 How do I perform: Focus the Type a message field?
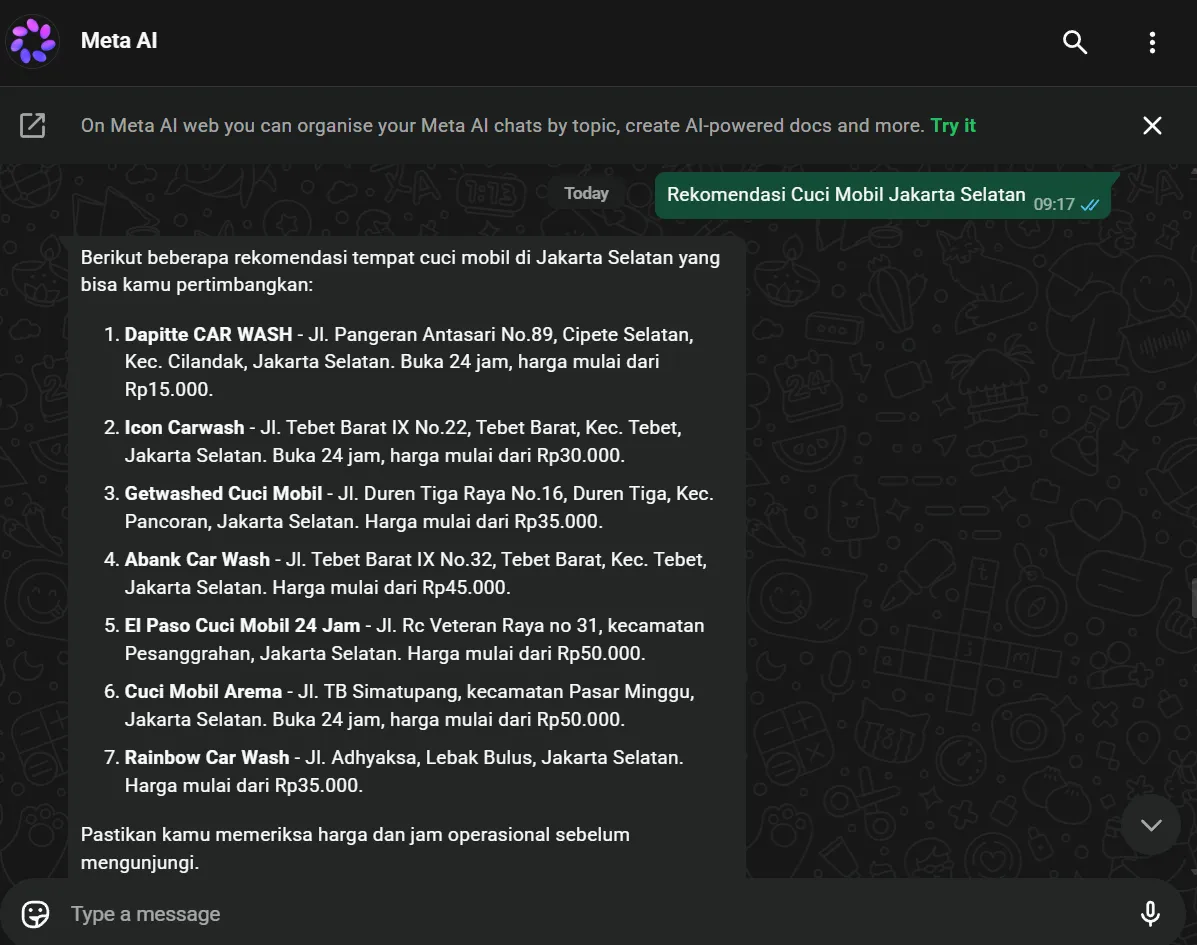(595, 914)
